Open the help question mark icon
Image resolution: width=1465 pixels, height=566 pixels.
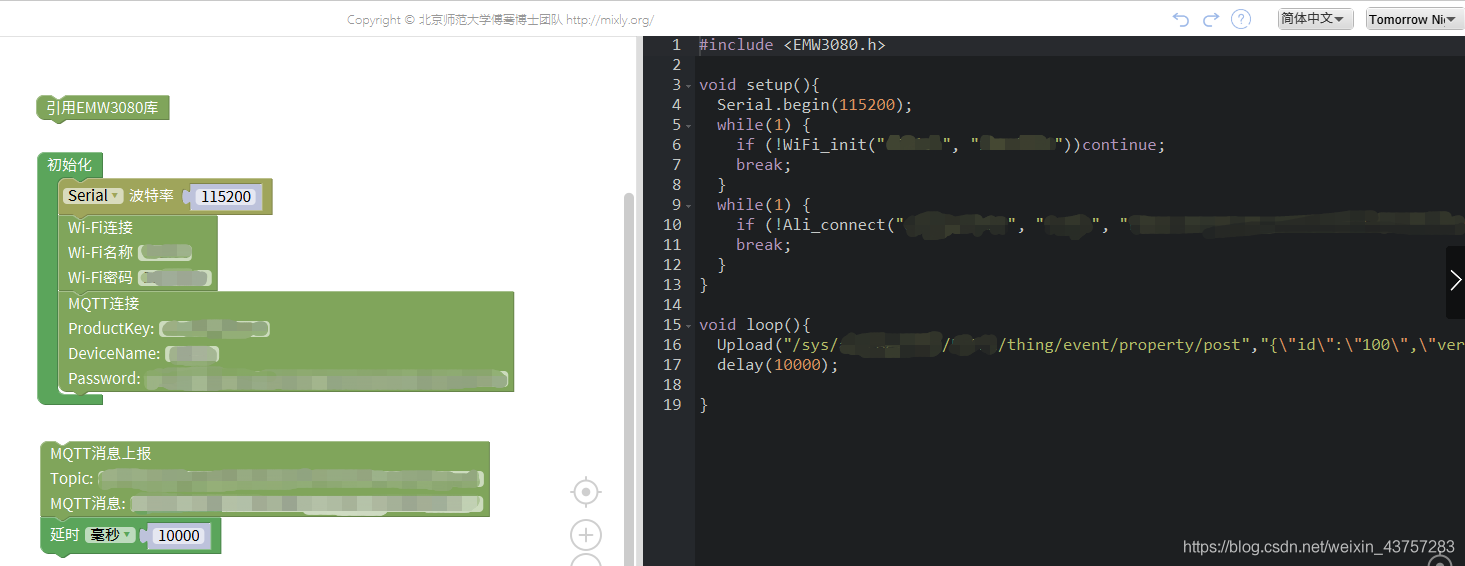coord(1241,19)
